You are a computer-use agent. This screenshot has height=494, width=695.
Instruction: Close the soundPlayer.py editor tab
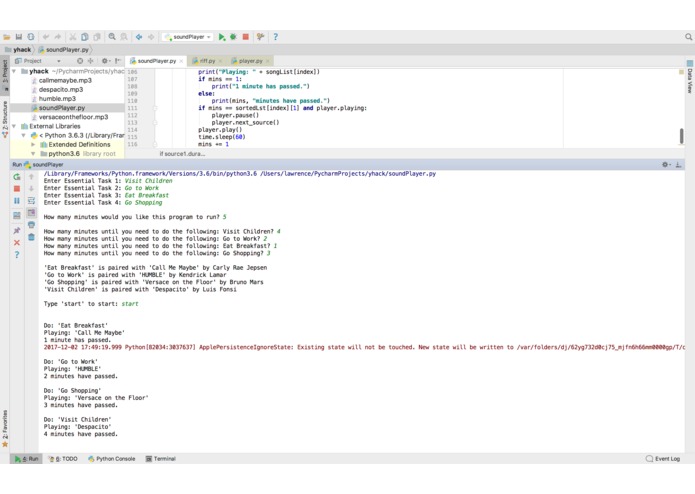[x=181, y=61]
